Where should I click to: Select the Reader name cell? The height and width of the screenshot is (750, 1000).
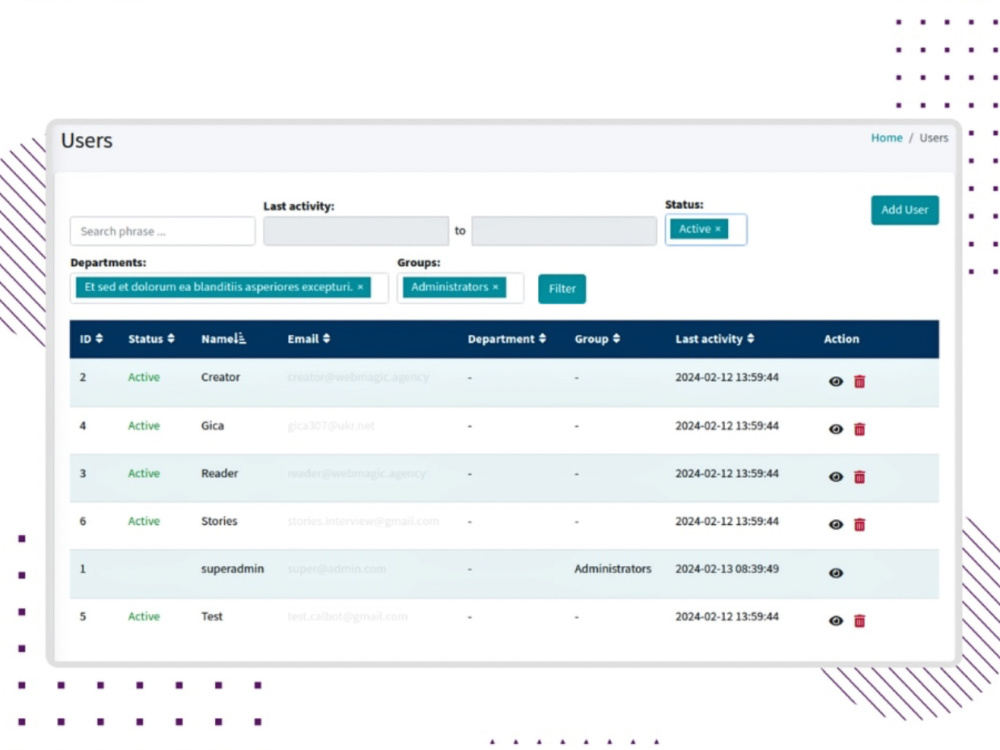(219, 473)
